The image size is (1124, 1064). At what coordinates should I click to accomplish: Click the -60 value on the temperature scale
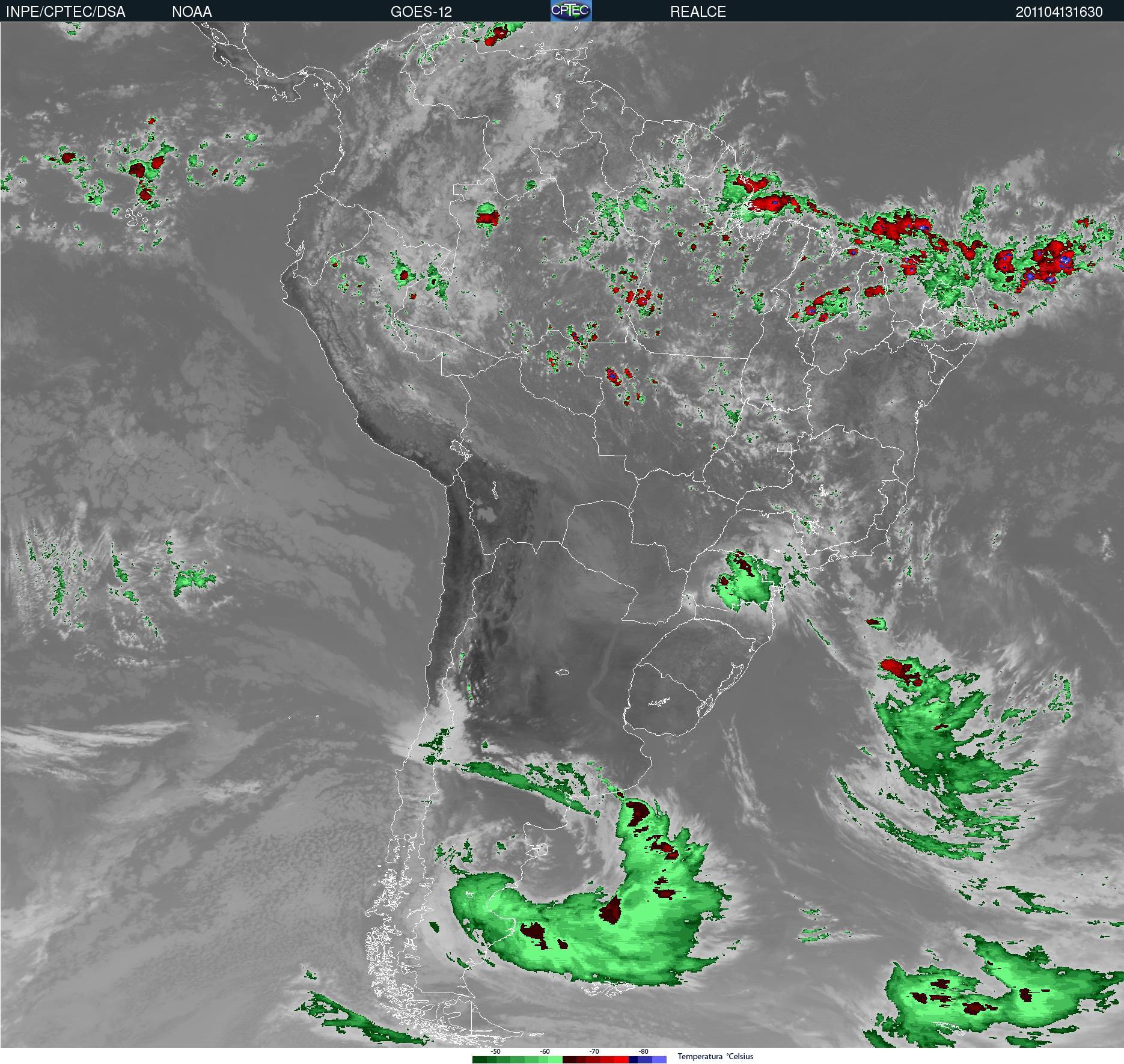click(545, 1051)
